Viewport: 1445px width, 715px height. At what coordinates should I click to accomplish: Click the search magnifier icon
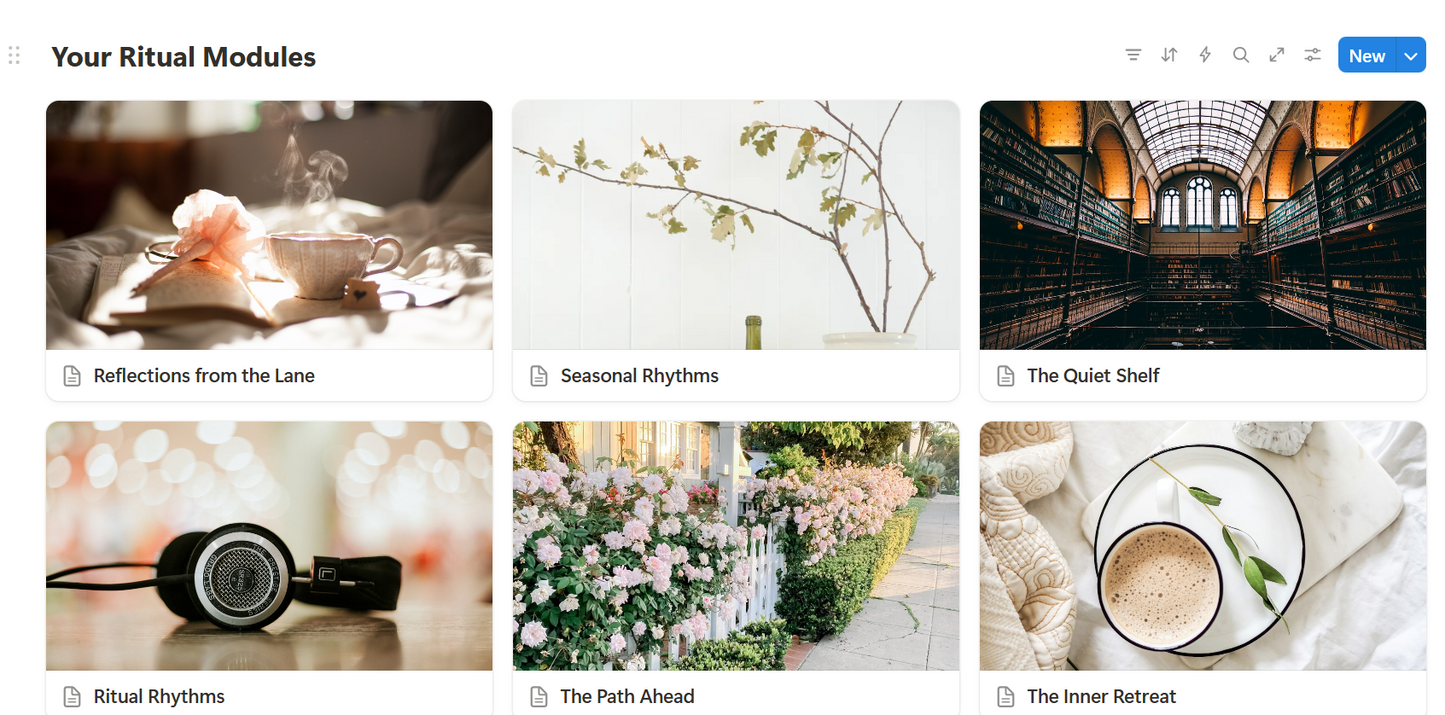(1241, 55)
